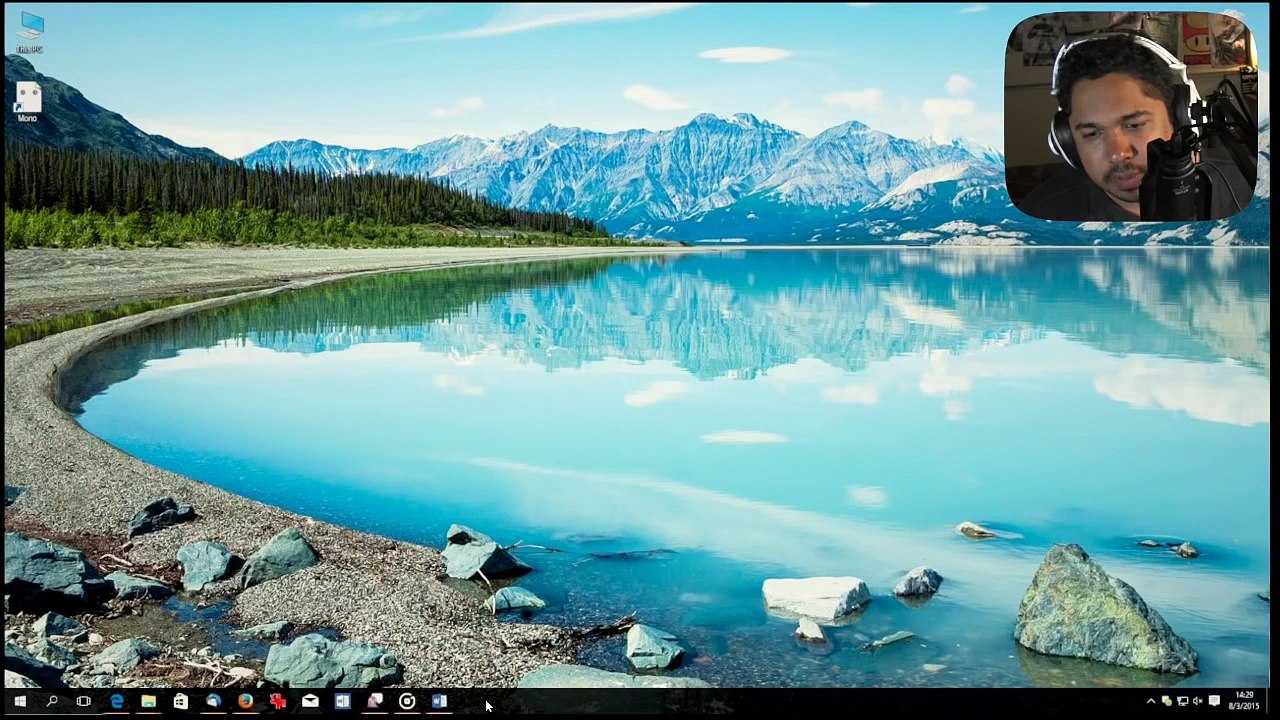The width and height of the screenshot is (1280, 720).
Task: Open Action Center notifications icon
Action: pos(1214,701)
